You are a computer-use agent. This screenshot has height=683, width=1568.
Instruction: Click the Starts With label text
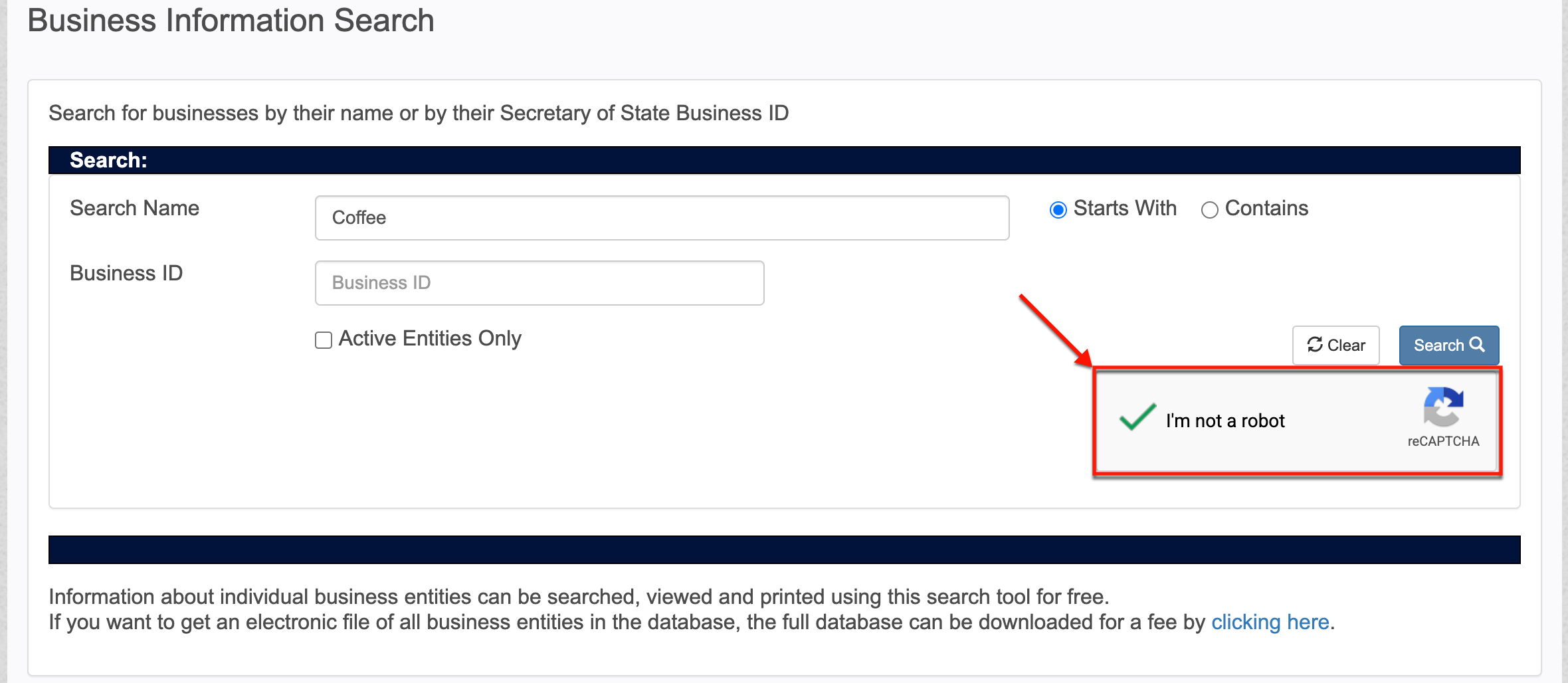[1125, 208]
